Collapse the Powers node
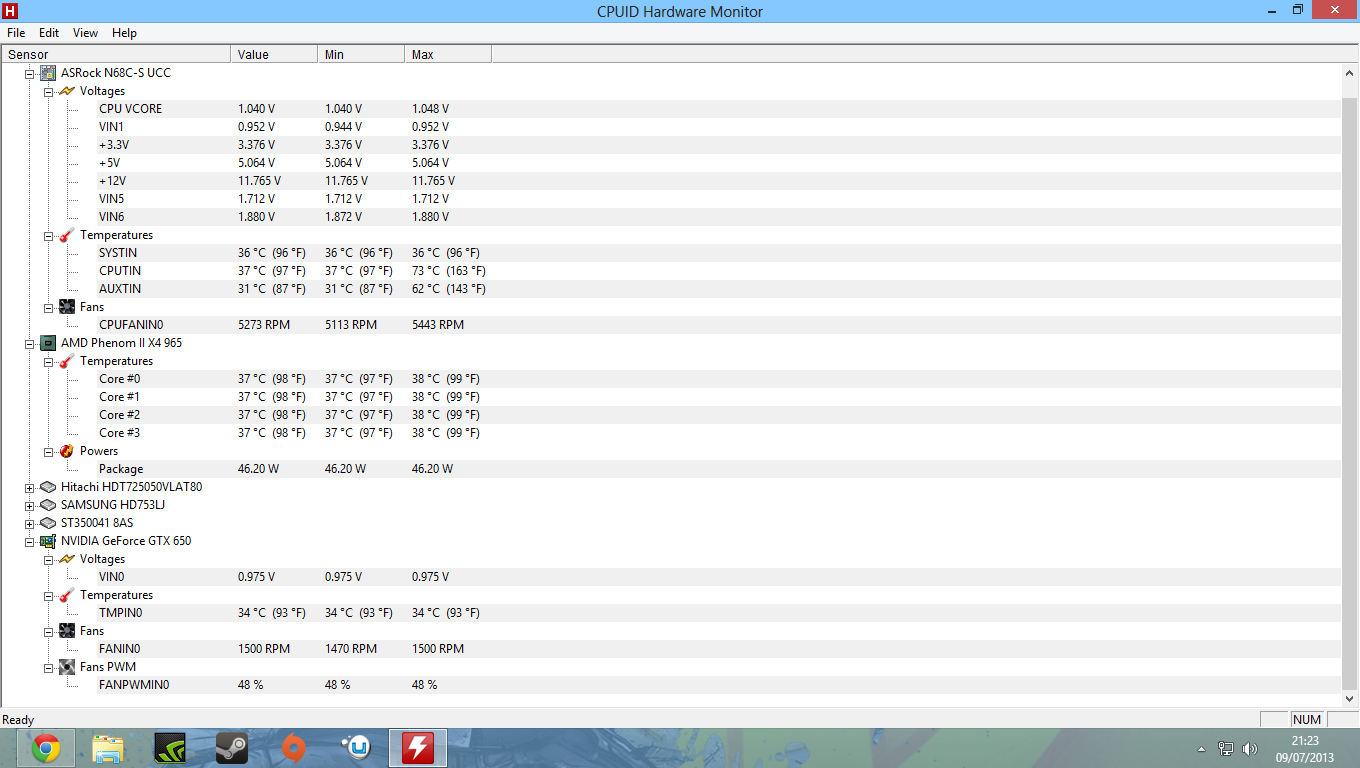Screen dimensions: 1360x768 [48, 451]
